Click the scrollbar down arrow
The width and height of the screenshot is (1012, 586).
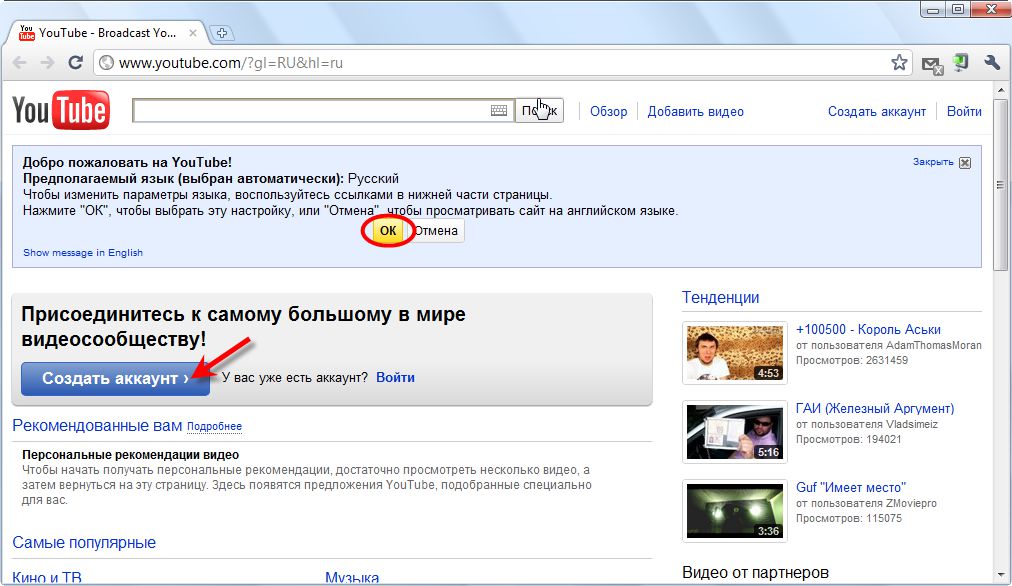[1000, 574]
